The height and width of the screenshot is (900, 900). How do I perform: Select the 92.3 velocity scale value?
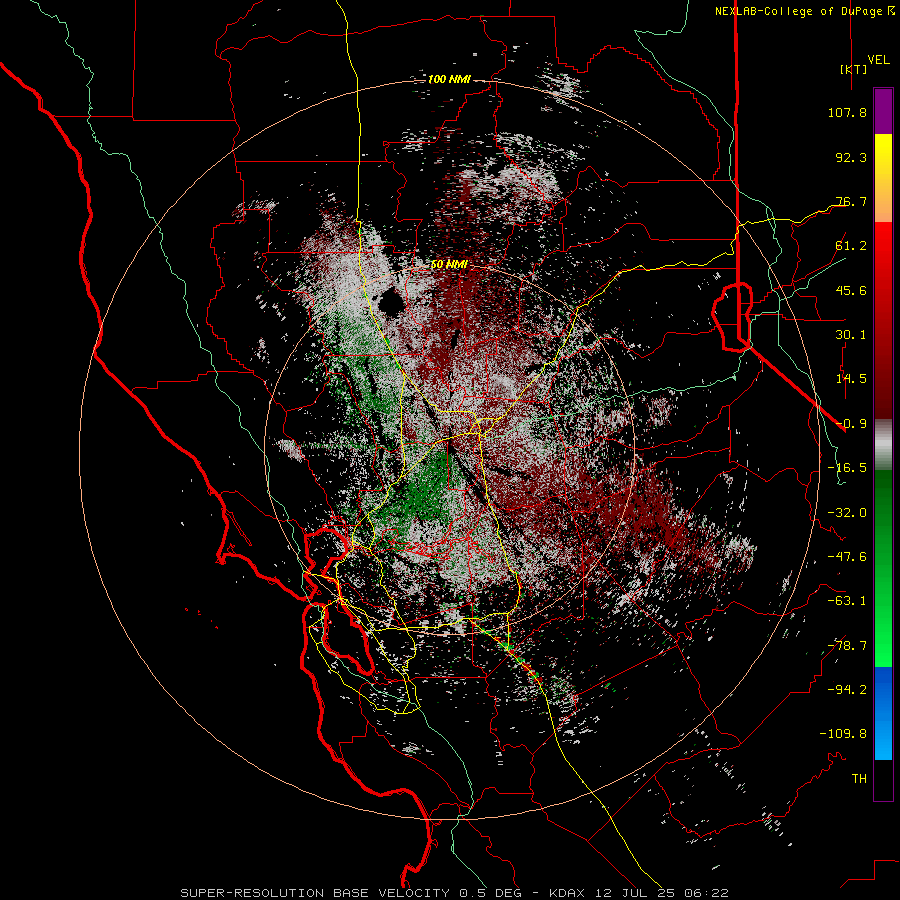coord(851,157)
